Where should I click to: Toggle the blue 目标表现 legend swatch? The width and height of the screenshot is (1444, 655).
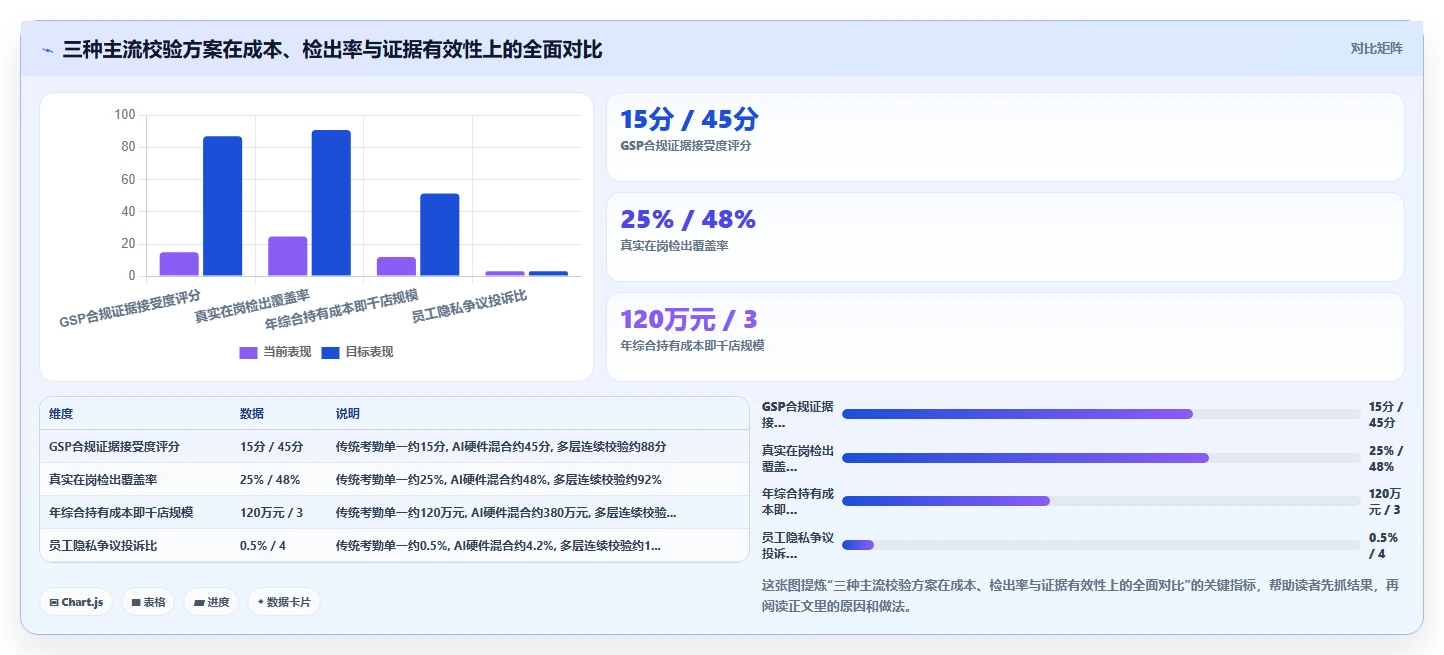pyautogui.click(x=331, y=352)
